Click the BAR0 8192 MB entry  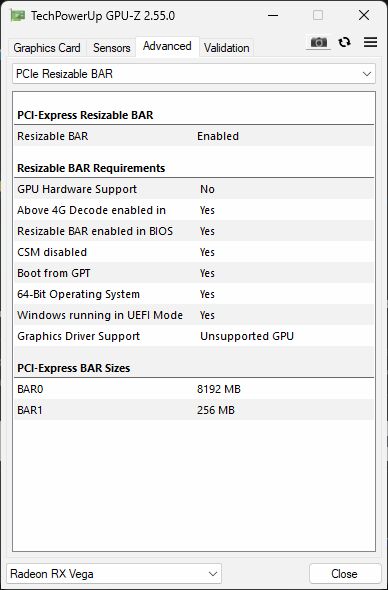(x=195, y=389)
